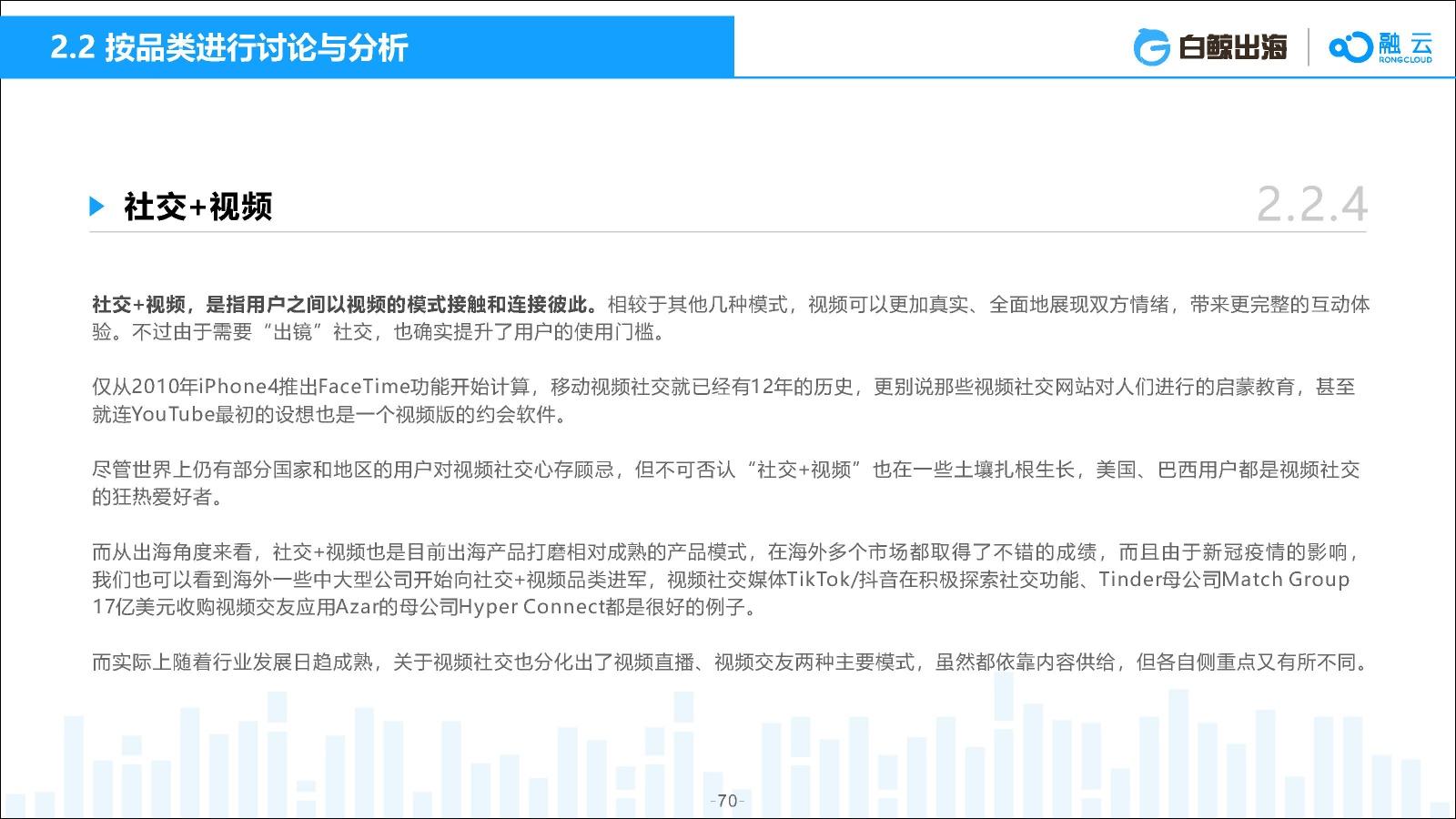1456x819 pixels.
Task: Select the words Hyper Connect
Action: 531,607
